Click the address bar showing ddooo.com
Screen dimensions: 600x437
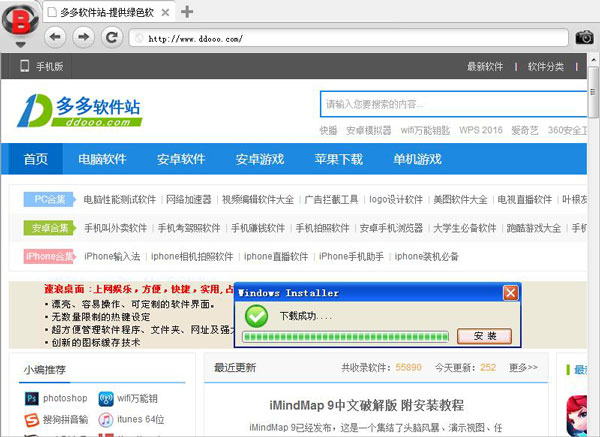pyautogui.click(x=348, y=38)
